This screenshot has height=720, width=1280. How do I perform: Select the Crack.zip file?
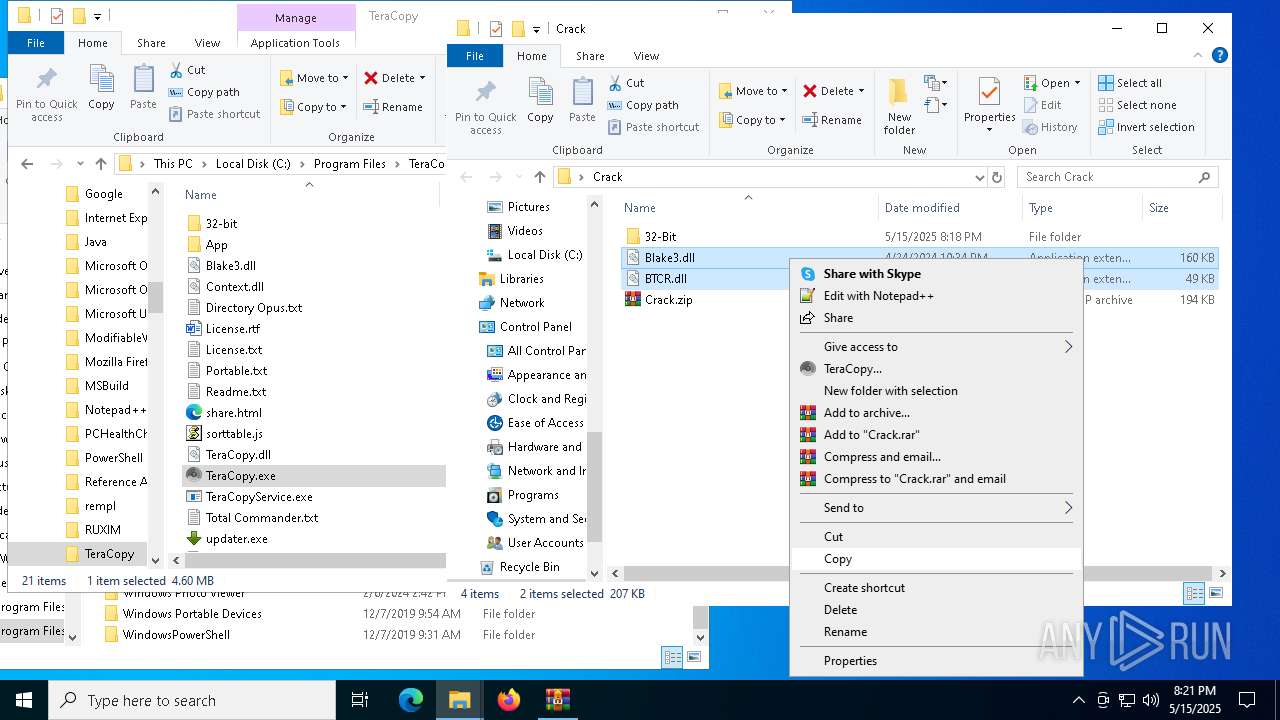pos(668,300)
